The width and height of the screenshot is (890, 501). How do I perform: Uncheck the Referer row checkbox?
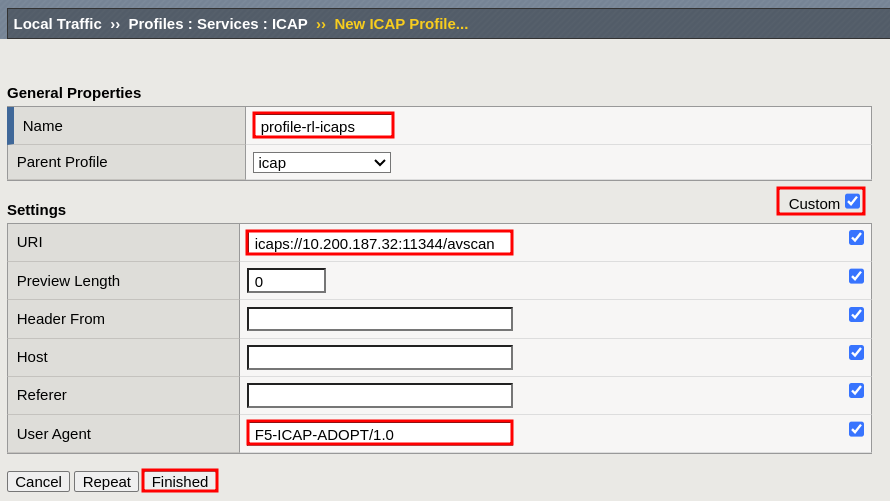click(856, 390)
